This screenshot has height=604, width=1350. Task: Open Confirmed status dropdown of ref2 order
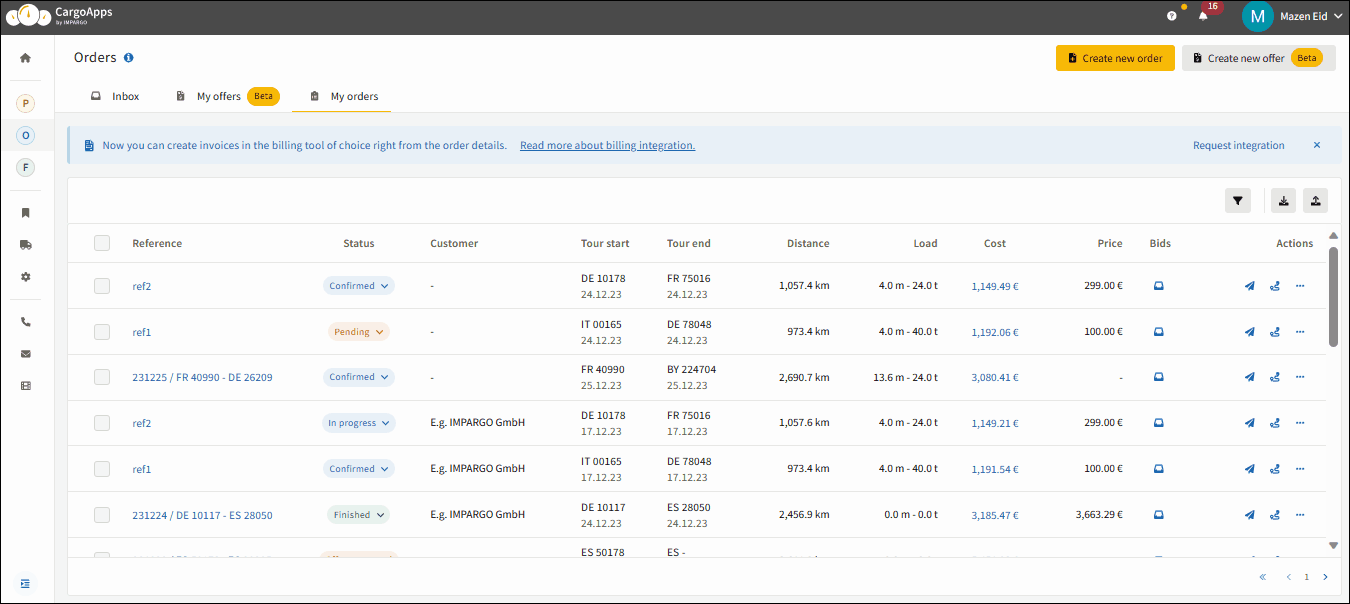(x=359, y=286)
